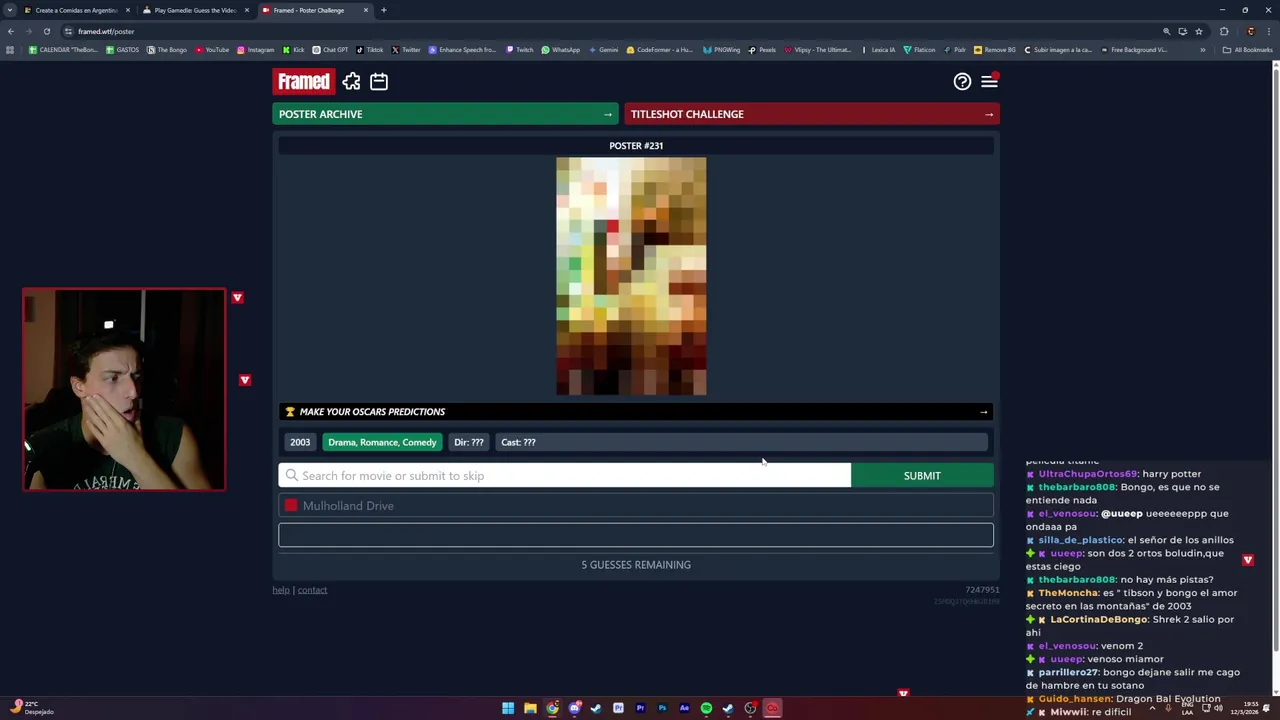This screenshot has width=1280, height=720.
Task: Expand the bookmarks overflow chevron
Action: pos(1203,50)
